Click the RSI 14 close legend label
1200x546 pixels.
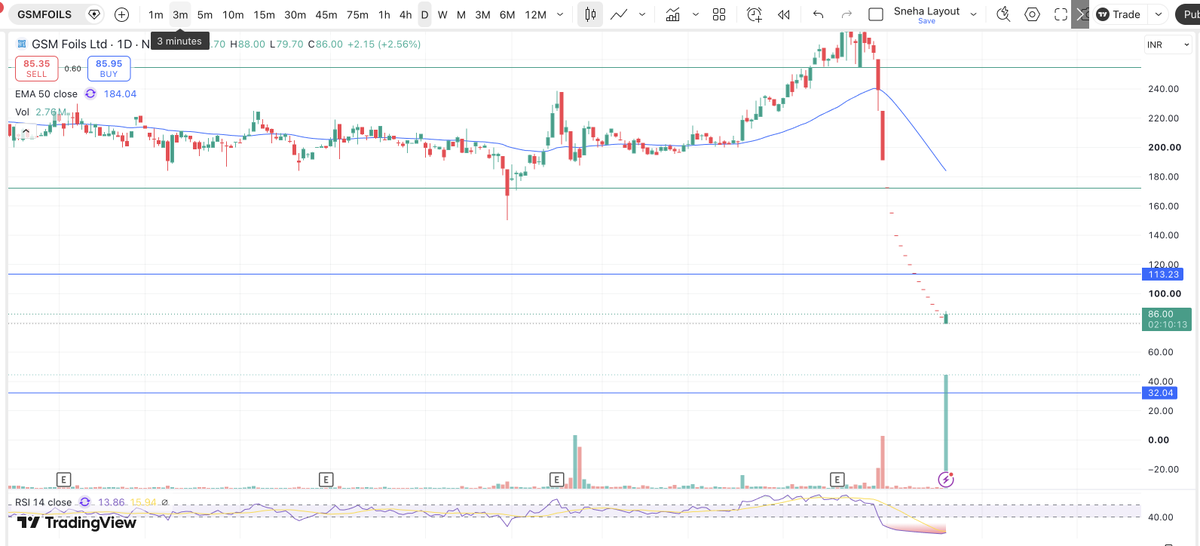[43, 502]
